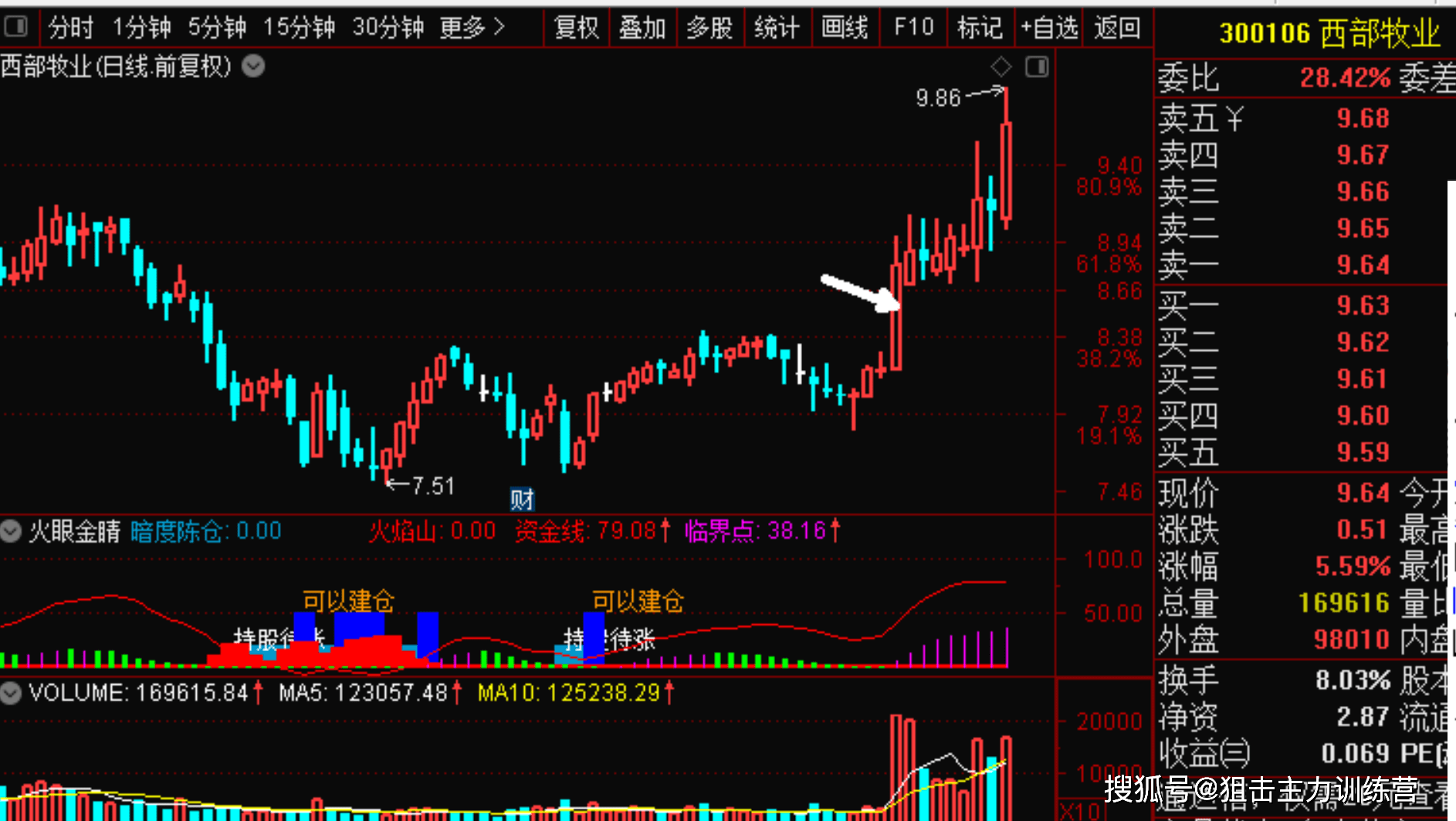Open dropdown next to 西部牧业(日线.前复权)

pyautogui.click(x=253, y=66)
